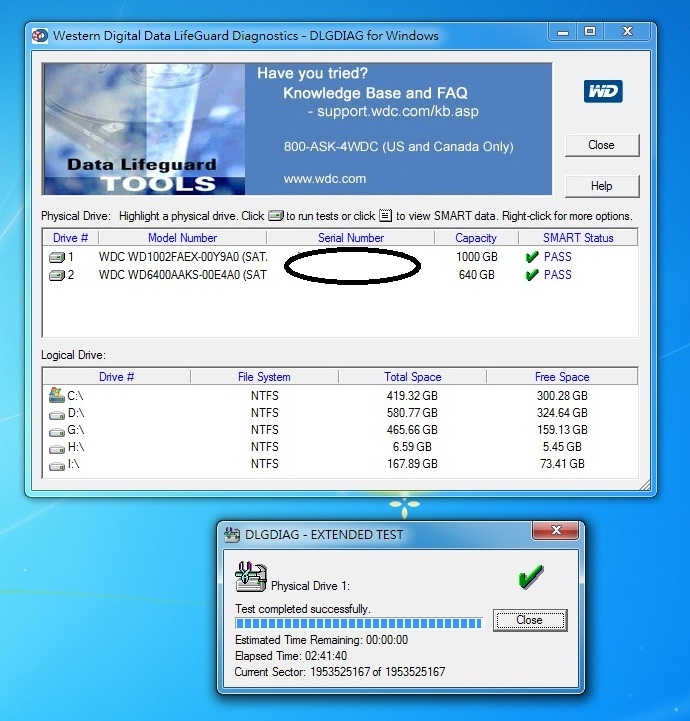
Task: Click the Elapsed Time 02:41:40 text
Action: pos(291,656)
